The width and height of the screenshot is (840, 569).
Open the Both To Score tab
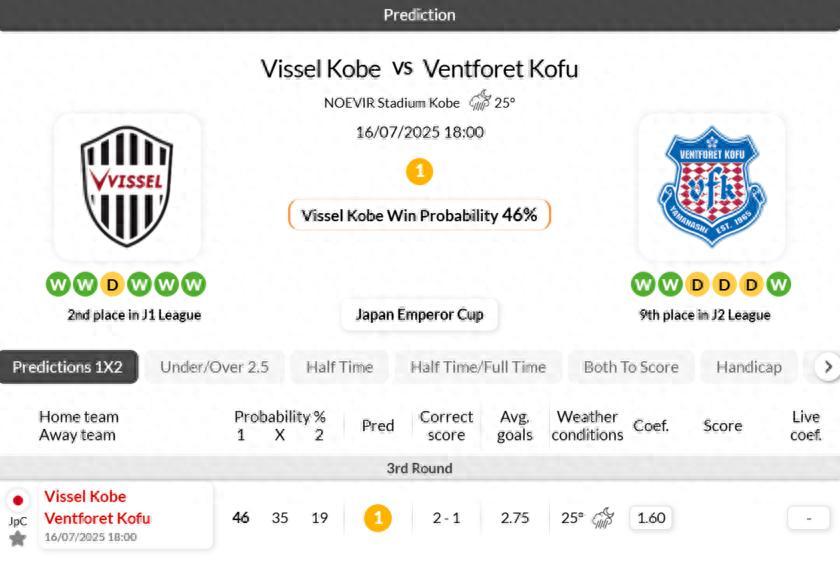(x=630, y=367)
